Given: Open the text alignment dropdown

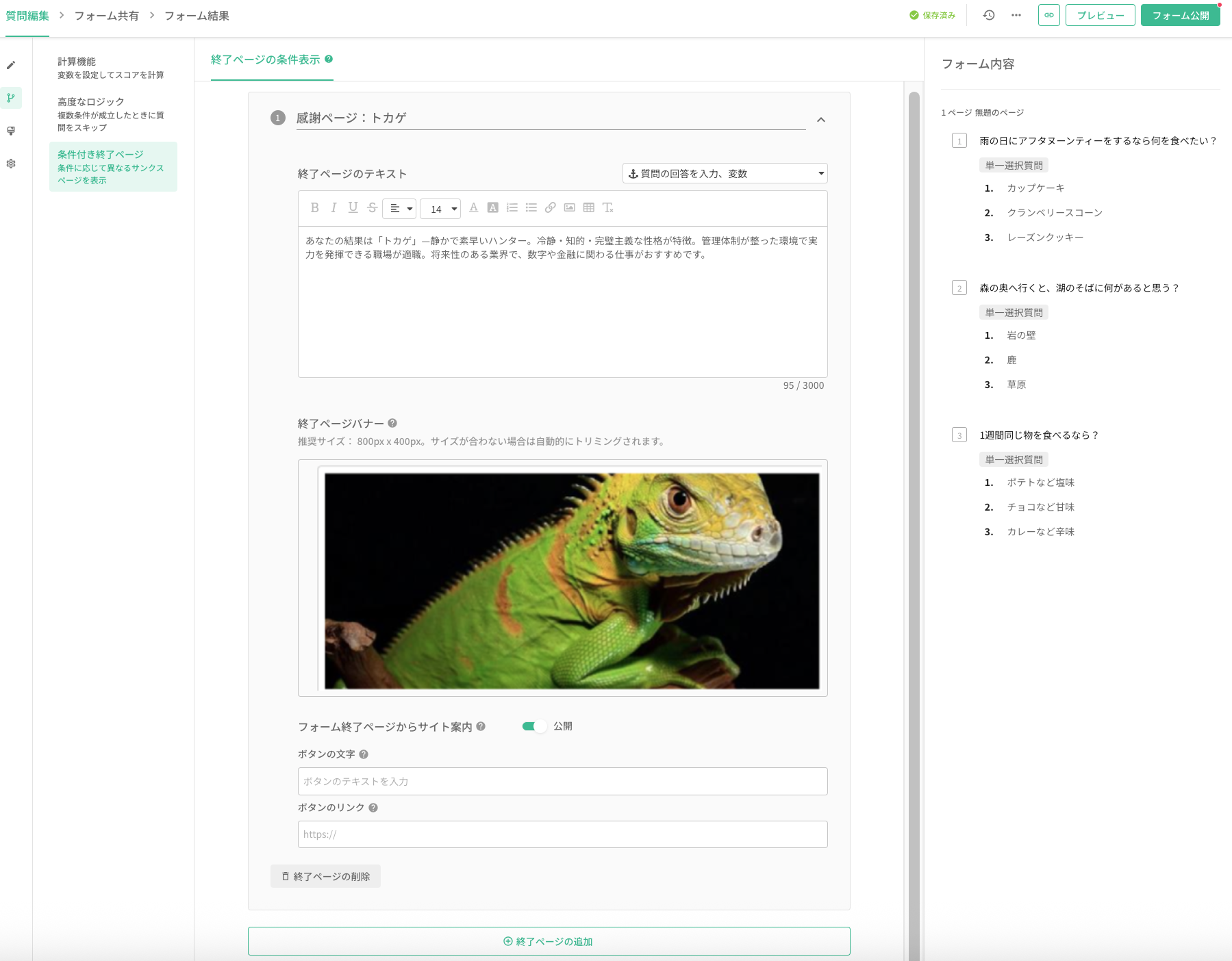Looking at the screenshot, I should click(399, 208).
